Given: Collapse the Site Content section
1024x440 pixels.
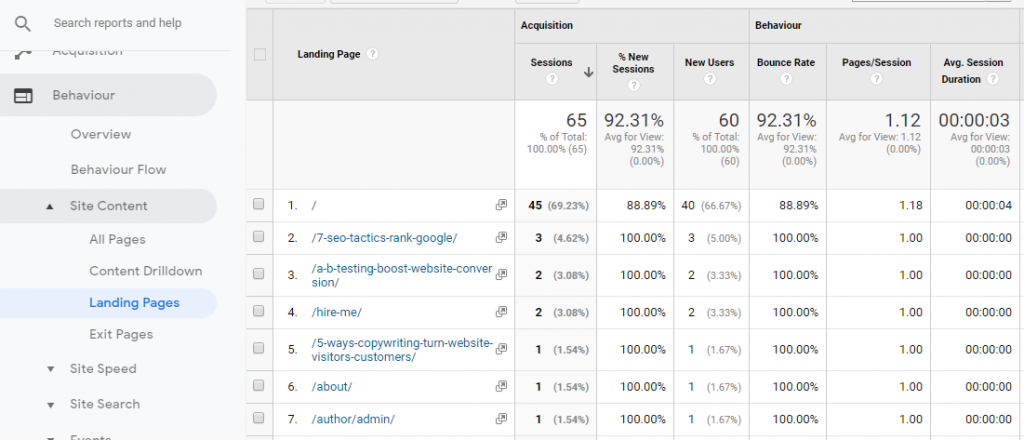Looking at the screenshot, I should coord(50,206).
